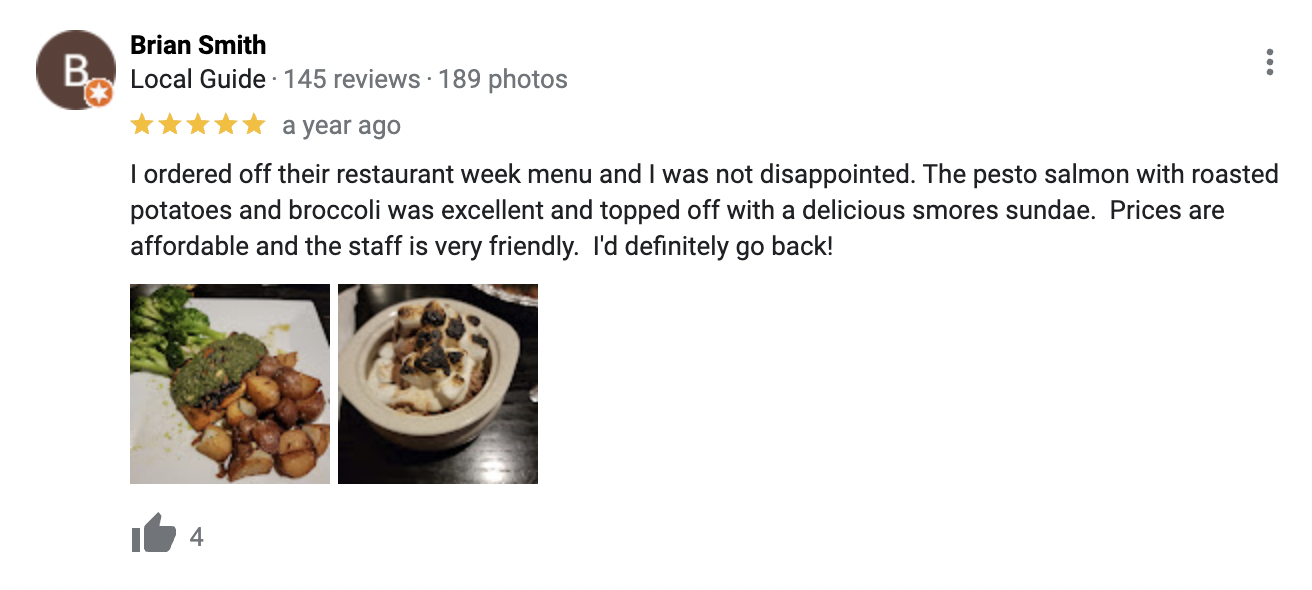Click the third yellow rating star
Image resolution: width=1312 pixels, height=590 pixels.
[198, 125]
